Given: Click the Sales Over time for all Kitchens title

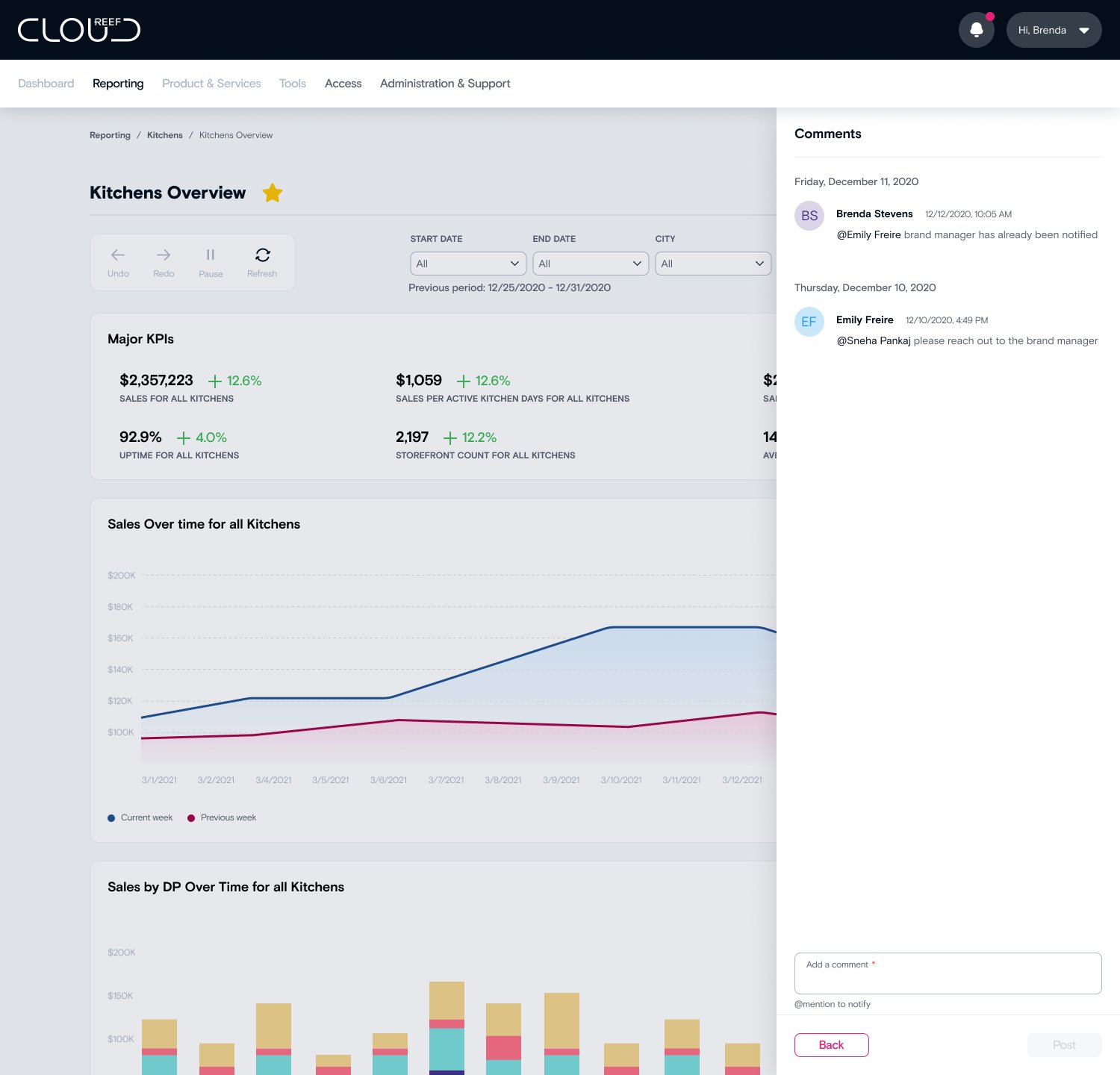Looking at the screenshot, I should (x=204, y=524).
